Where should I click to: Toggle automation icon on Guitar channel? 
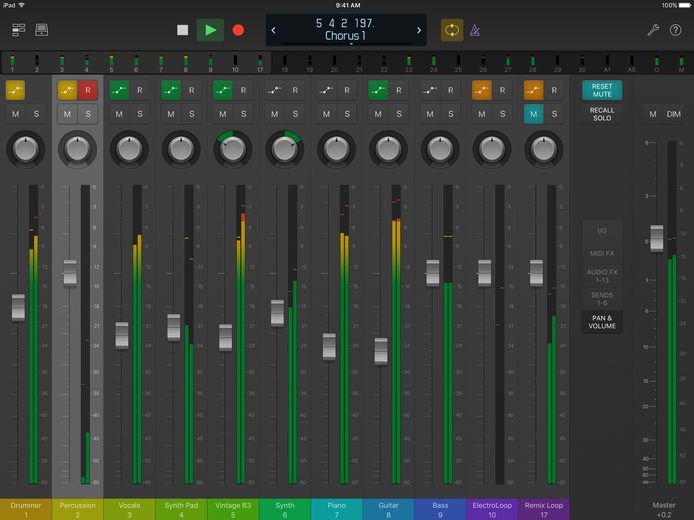tap(378, 90)
